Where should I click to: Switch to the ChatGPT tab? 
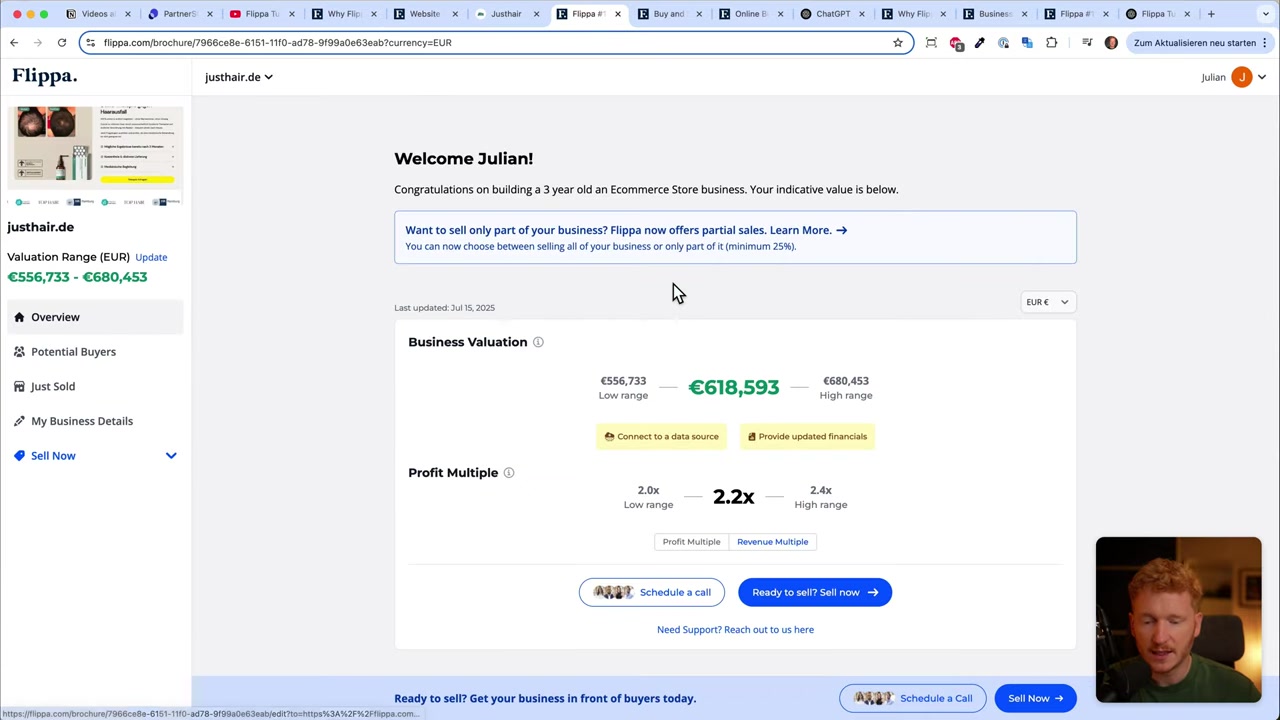pos(831,14)
